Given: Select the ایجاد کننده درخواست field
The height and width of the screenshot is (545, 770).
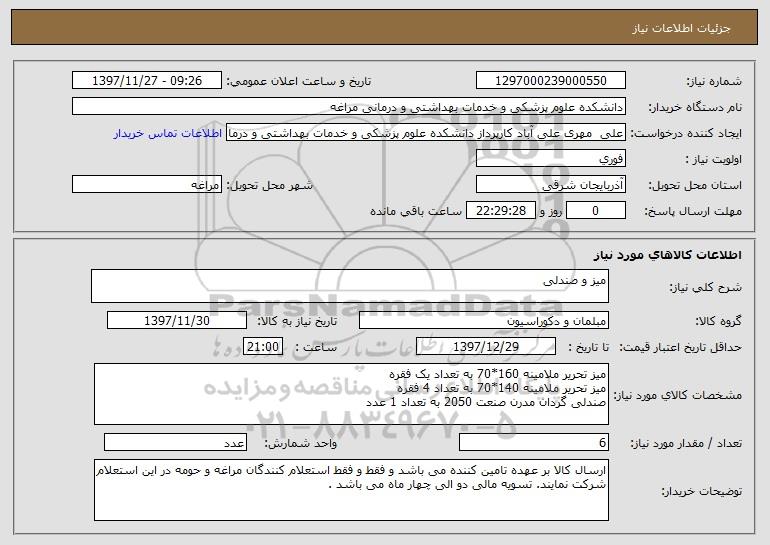Looking at the screenshot, I should [426, 133].
